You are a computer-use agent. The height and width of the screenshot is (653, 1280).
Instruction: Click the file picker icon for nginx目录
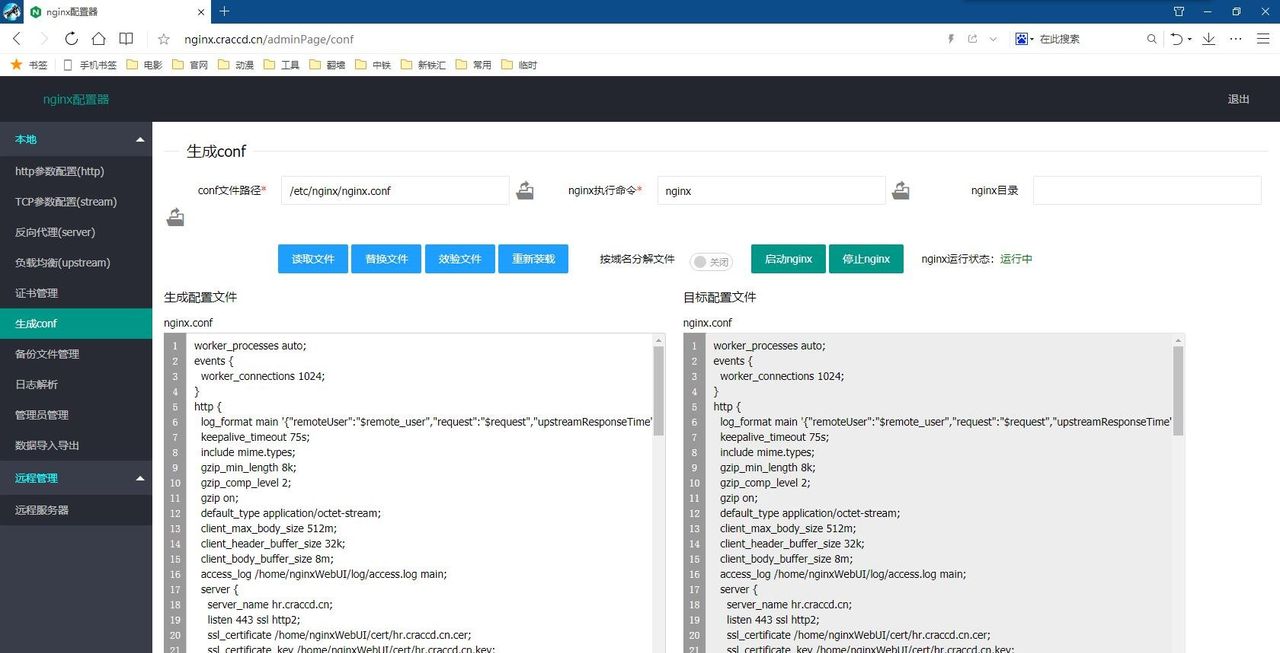coord(176,217)
